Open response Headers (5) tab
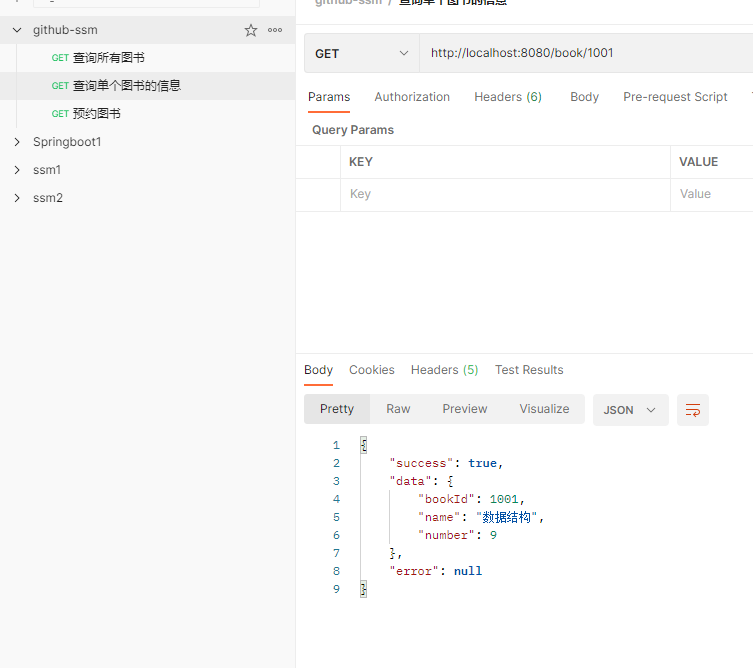 pyautogui.click(x=444, y=370)
